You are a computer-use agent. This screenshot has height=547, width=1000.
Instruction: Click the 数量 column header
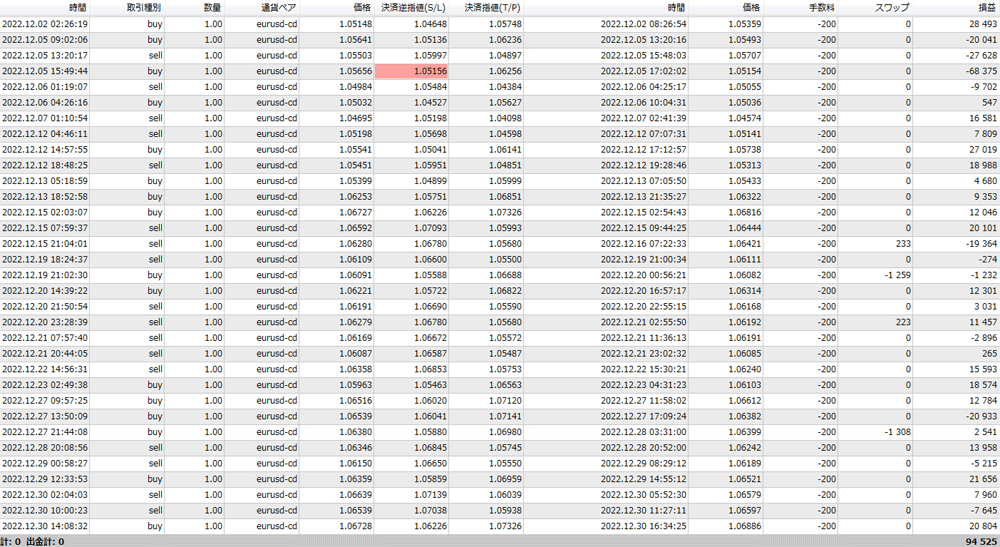[212, 8]
